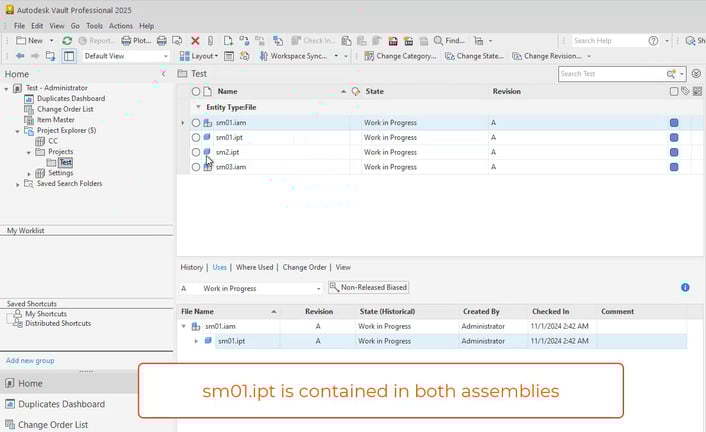Click the blue square for sm2.ipt row
The width and height of the screenshot is (706, 432).
[674, 152]
